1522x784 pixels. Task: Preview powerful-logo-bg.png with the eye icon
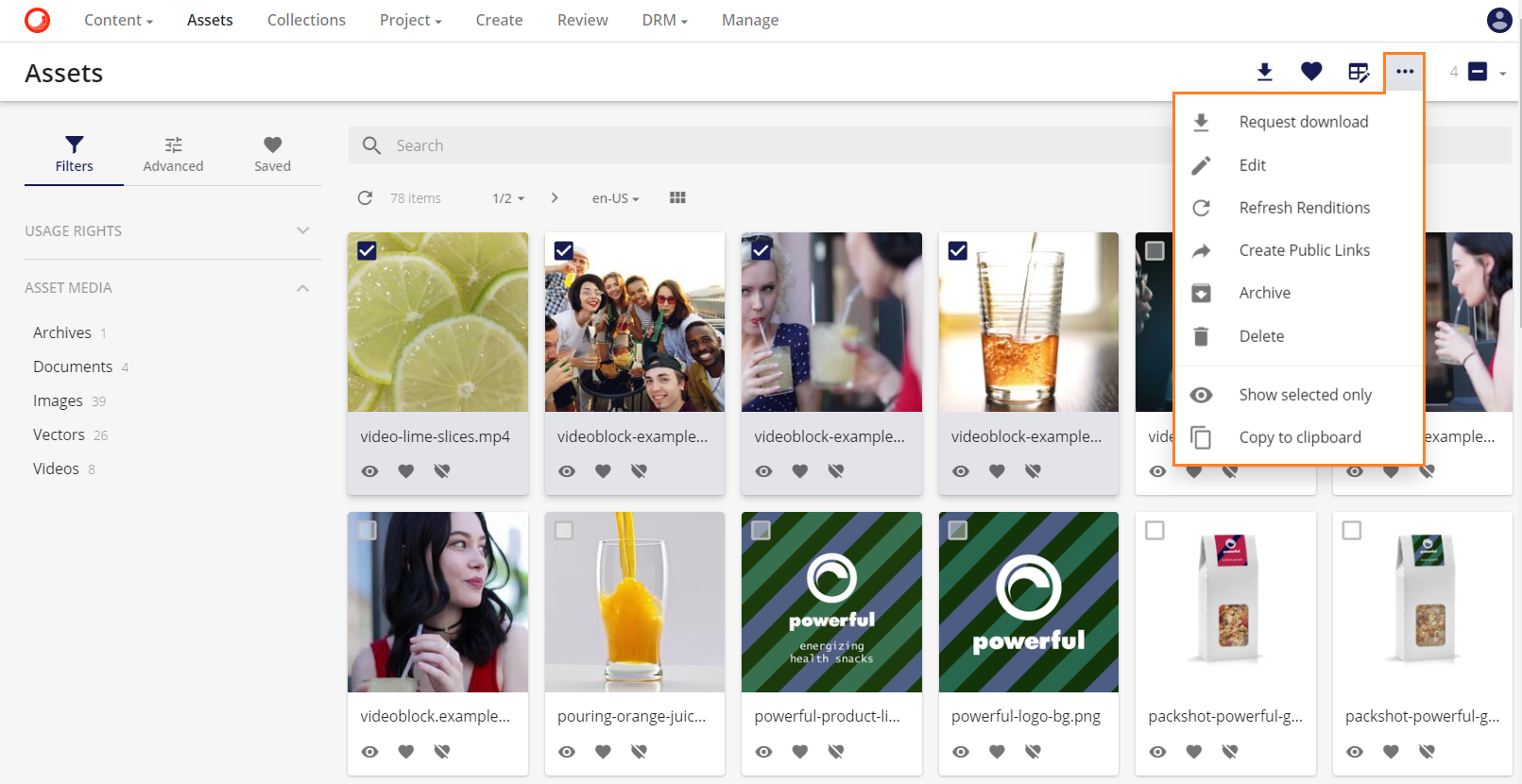point(960,752)
